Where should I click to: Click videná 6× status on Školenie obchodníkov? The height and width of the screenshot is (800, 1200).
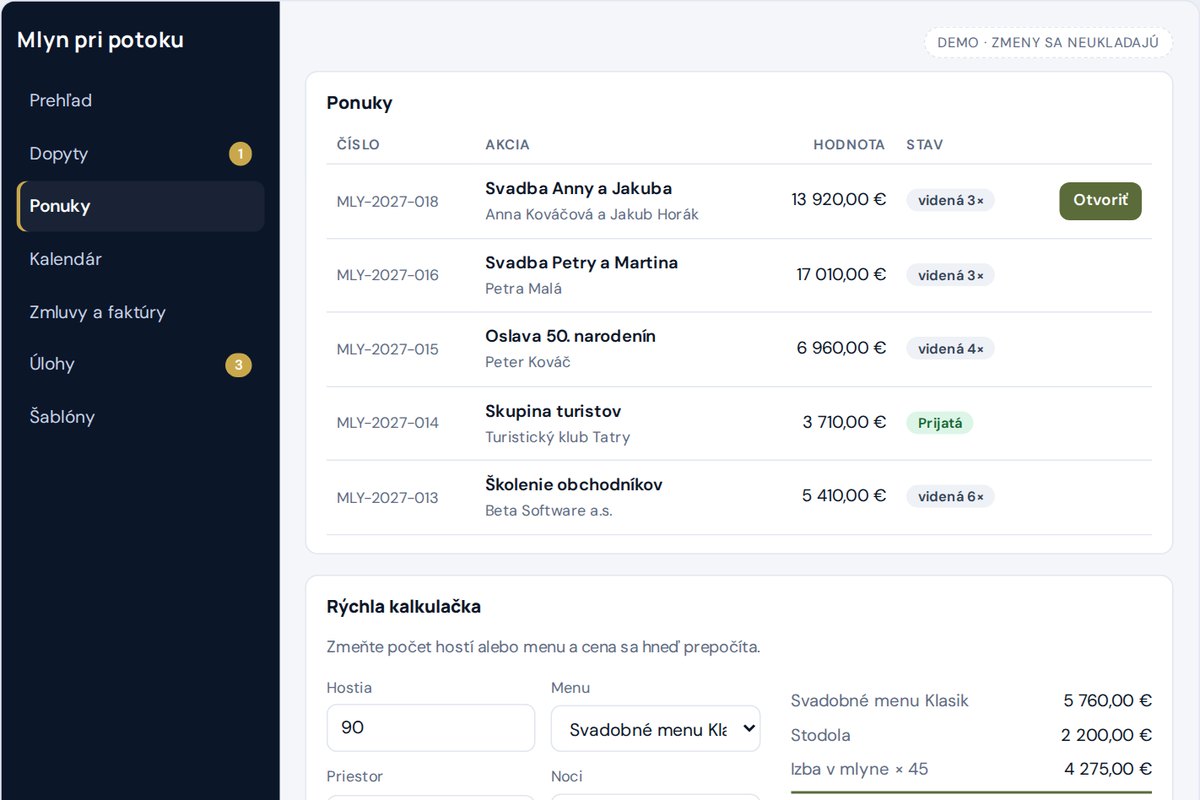[951, 497]
